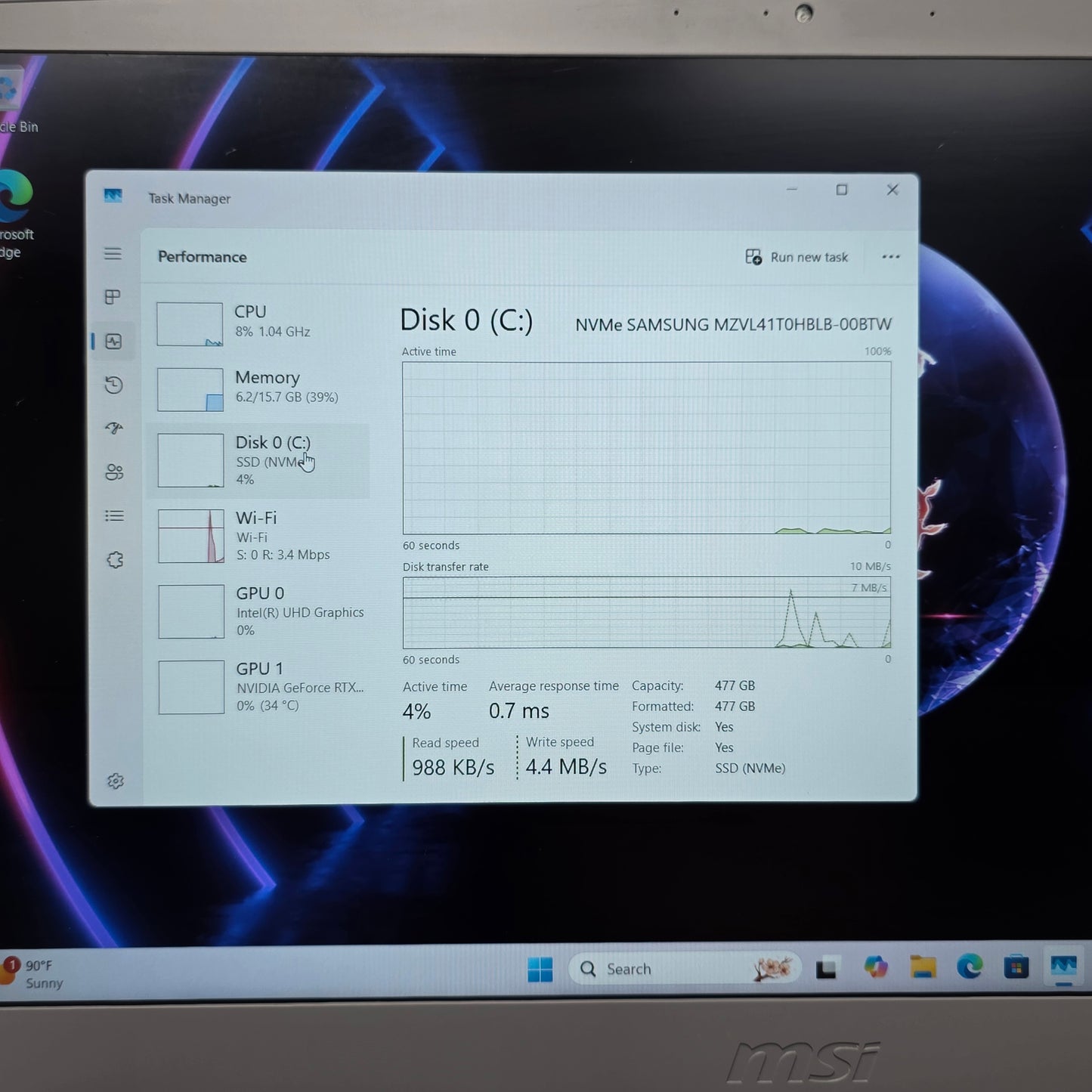Toggle the navigation pane with the hamburger icon
Viewport: 1092px width, 1092px height.
[x=113, y=253]
